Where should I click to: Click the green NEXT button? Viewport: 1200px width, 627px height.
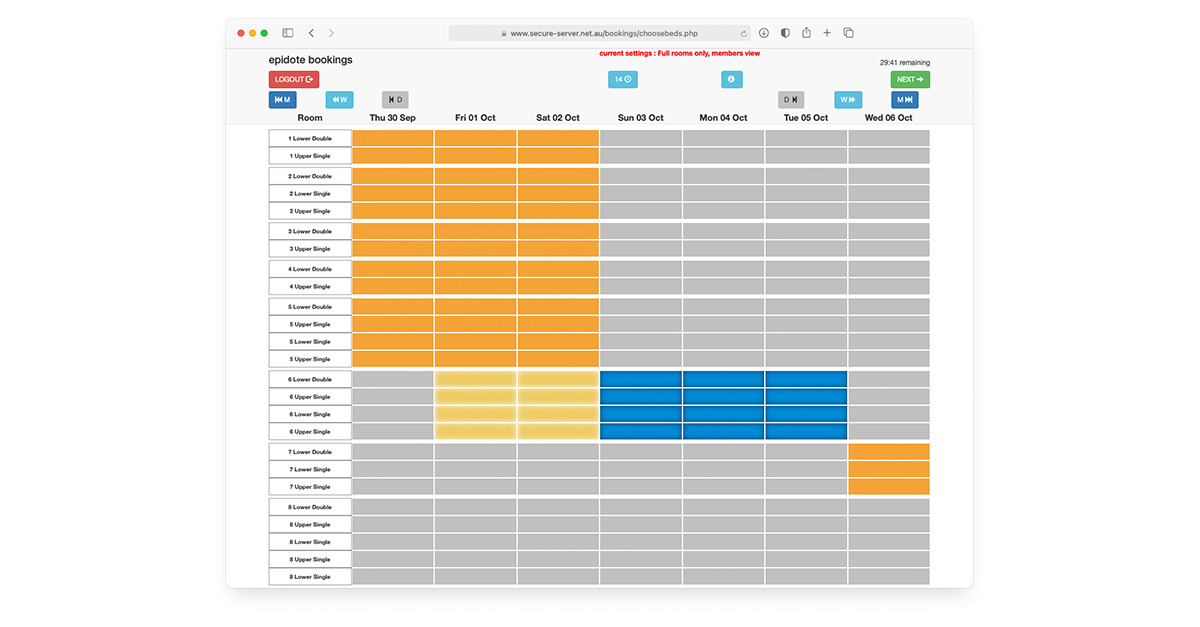tap(910, 79)
